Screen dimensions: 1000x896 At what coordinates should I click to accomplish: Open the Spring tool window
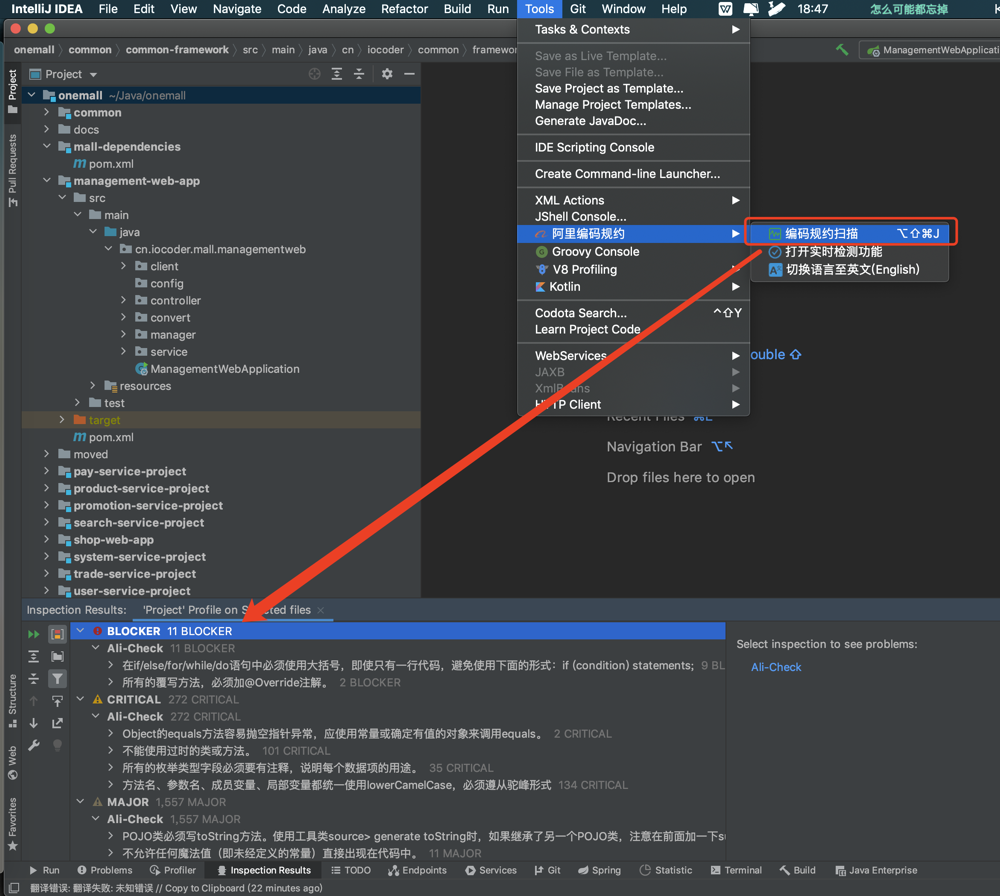[x=599, y=870]
